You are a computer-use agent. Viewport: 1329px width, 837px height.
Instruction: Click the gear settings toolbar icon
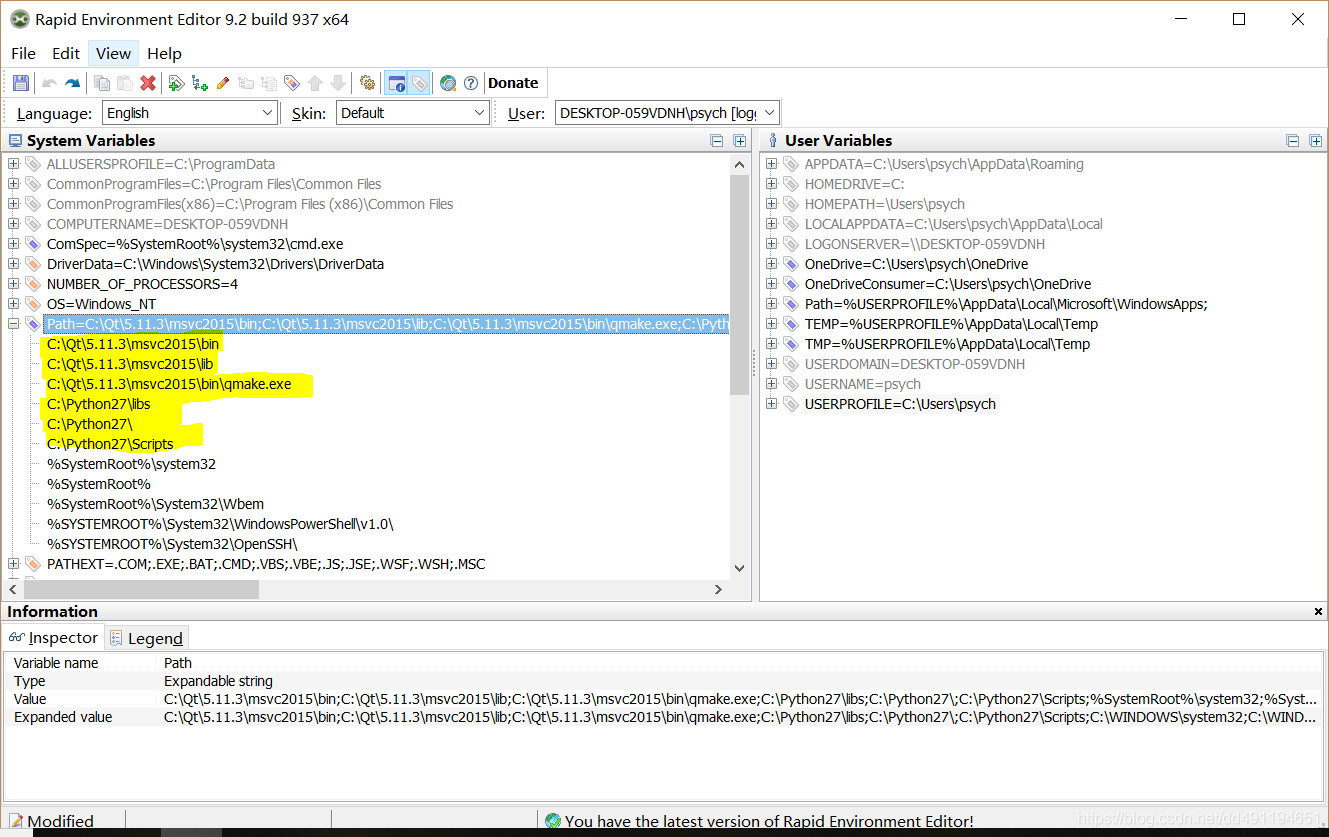click(x=367, y=83)
